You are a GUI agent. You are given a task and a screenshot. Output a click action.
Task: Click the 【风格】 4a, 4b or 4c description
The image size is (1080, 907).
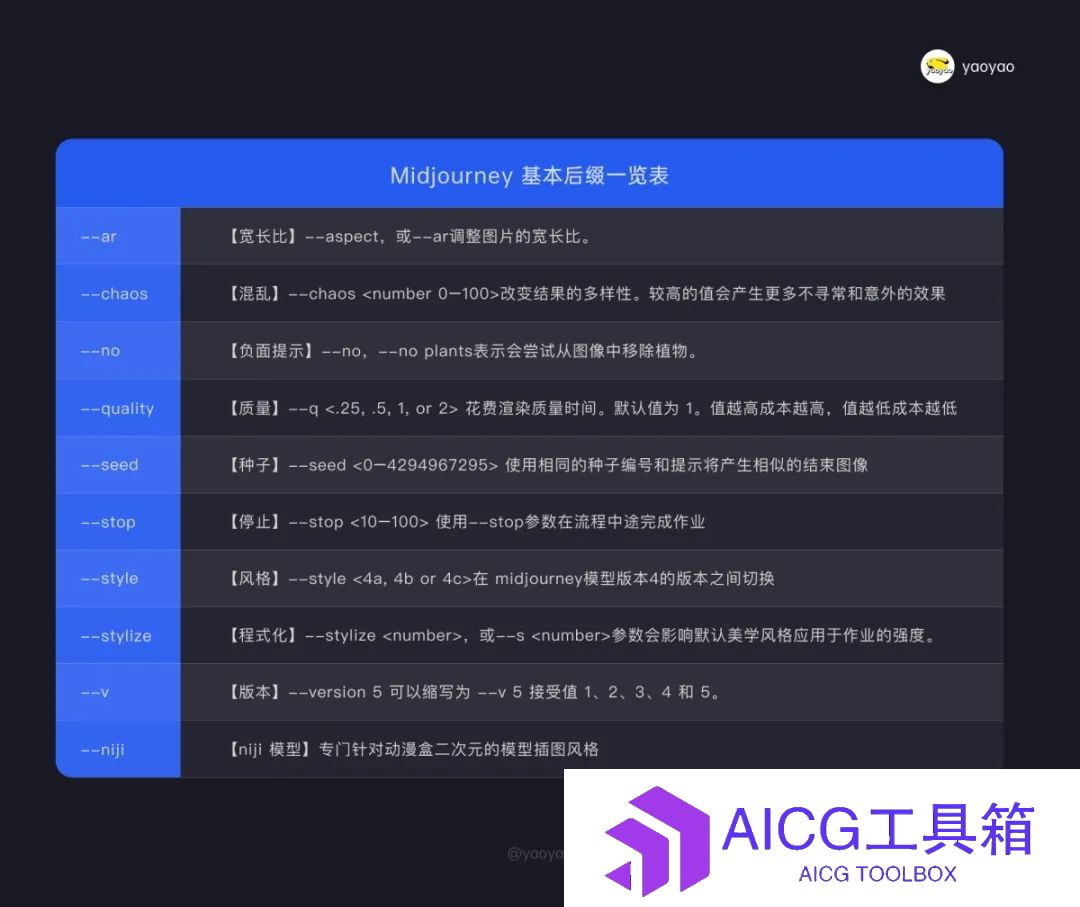pyautogui.click(x=501, y=578)
